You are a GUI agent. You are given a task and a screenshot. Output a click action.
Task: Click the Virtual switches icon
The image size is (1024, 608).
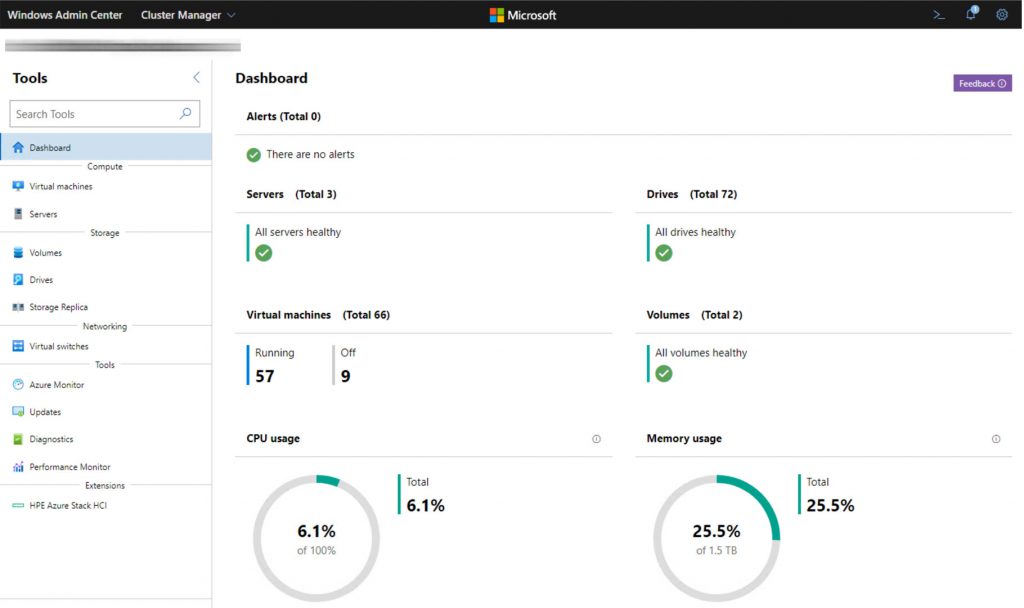(x=18, y=346)
